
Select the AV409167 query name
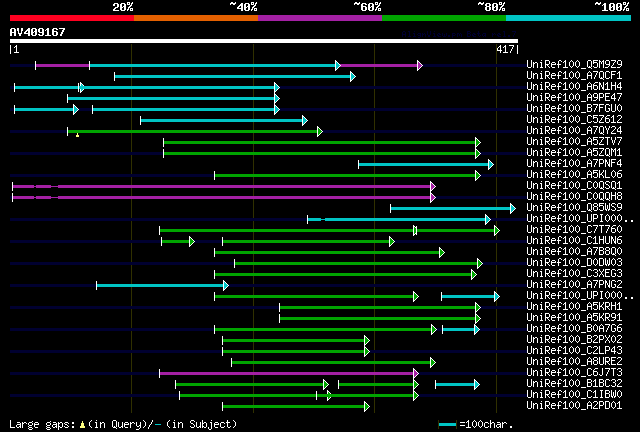coord(38,32)
